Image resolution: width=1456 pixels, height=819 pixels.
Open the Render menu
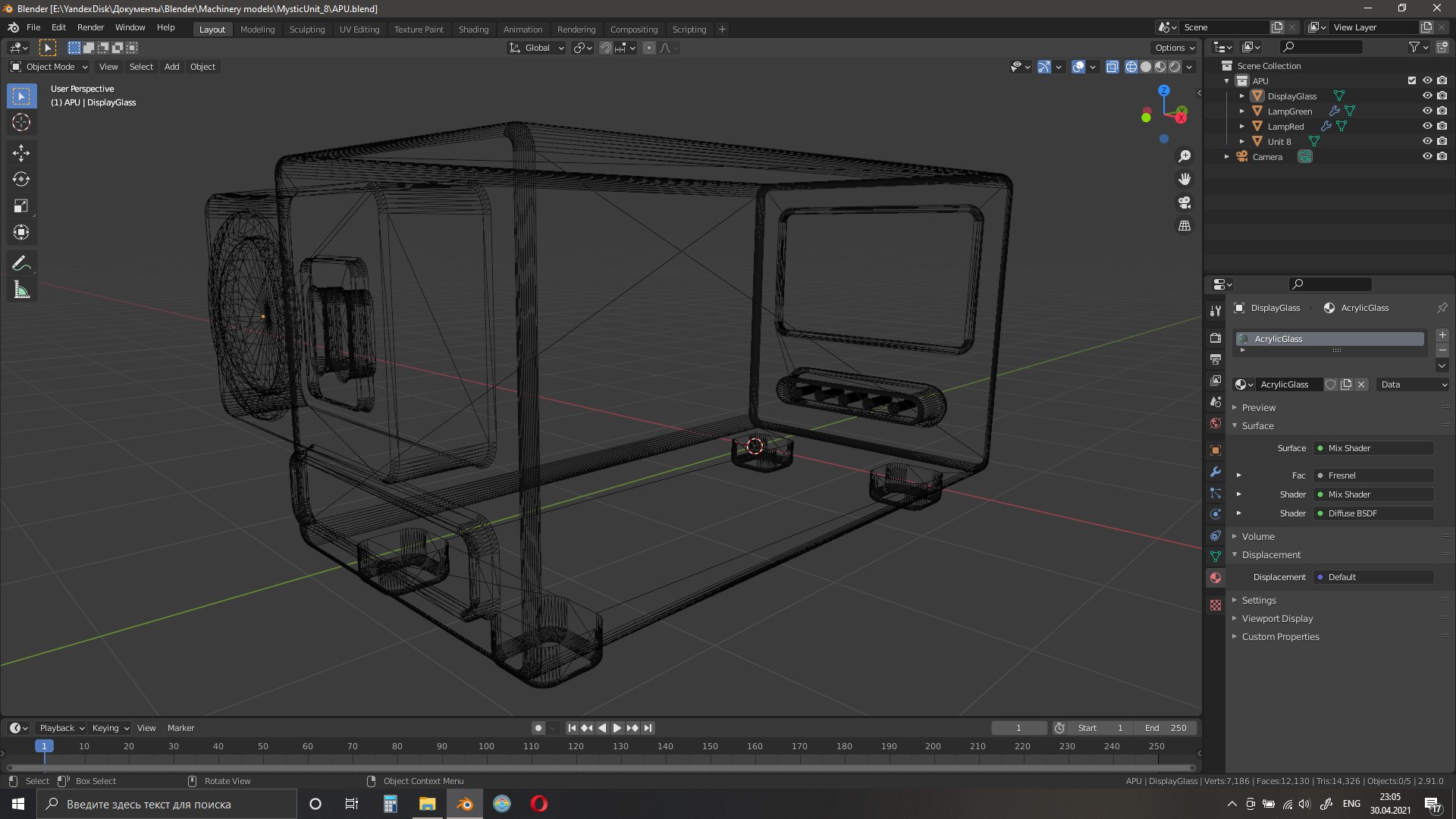pos(90,27)
